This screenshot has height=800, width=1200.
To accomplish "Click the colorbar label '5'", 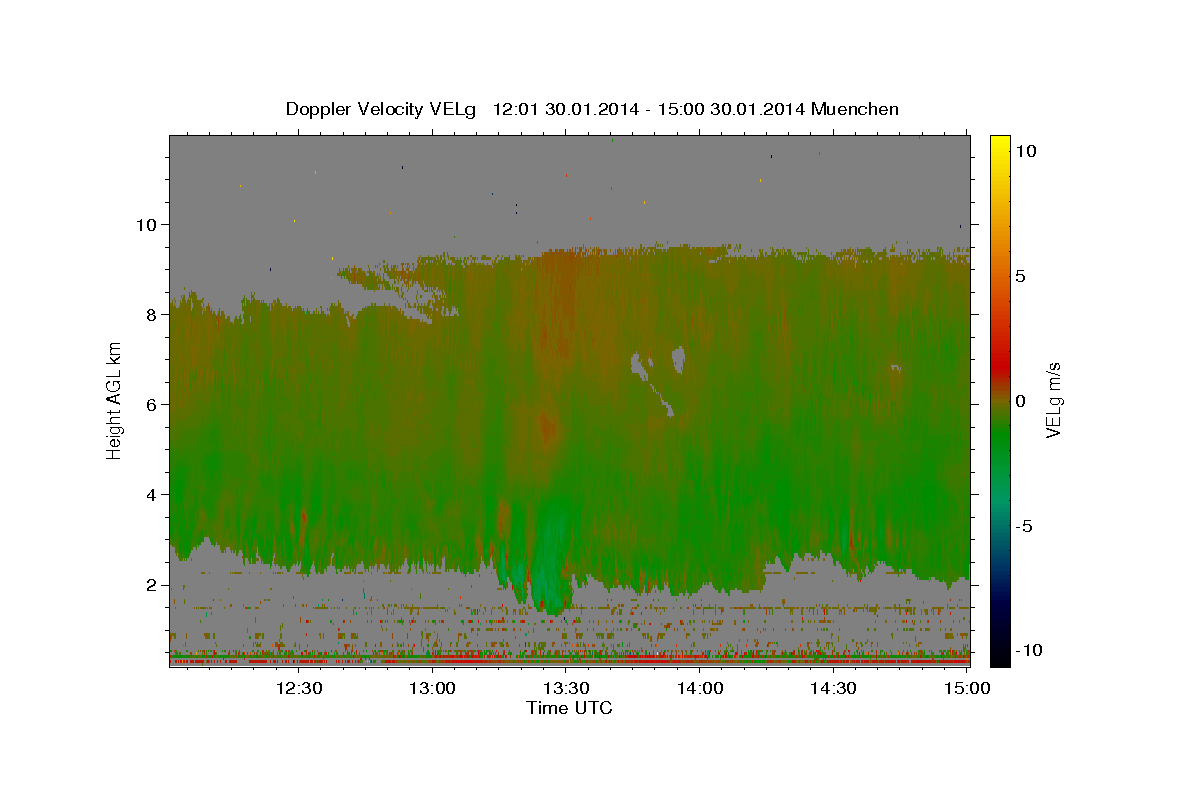I will click(1021, 275).
